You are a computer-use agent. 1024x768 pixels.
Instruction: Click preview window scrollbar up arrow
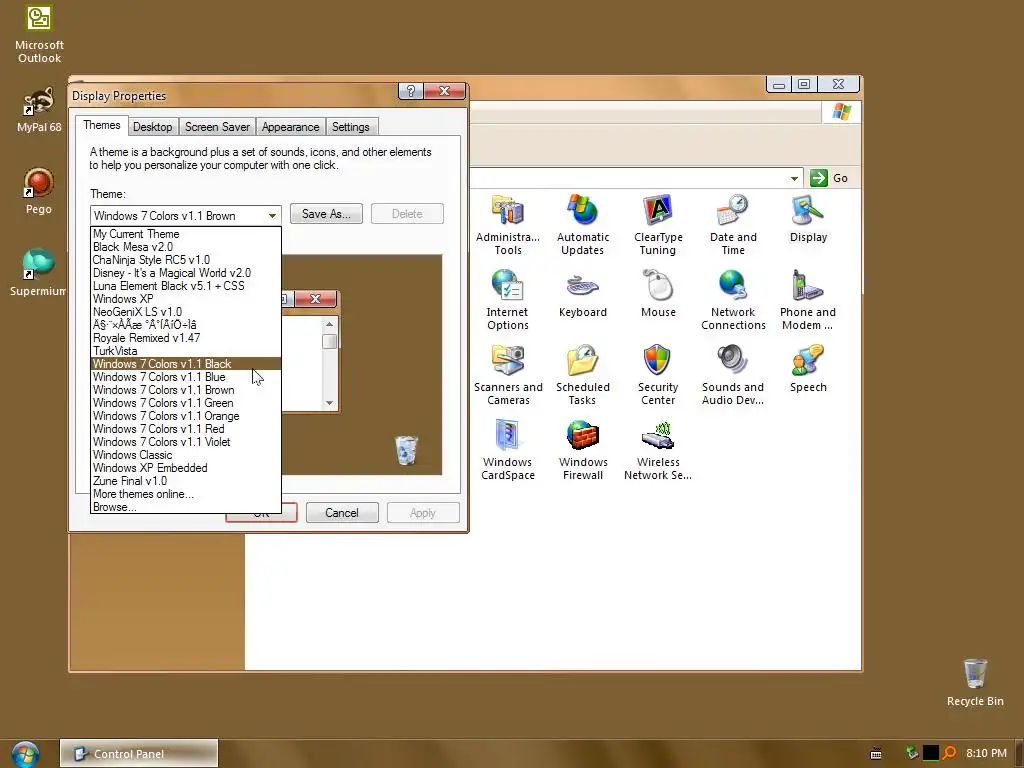pyautogui.click(x=329, y=325)
